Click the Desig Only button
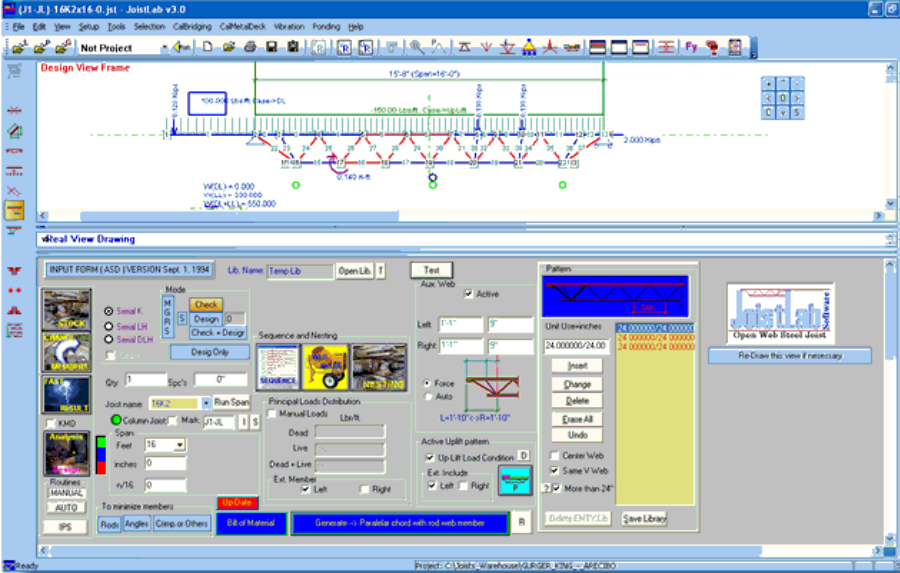The height and width of the screenshot is (573, 900). pos(210,352)
